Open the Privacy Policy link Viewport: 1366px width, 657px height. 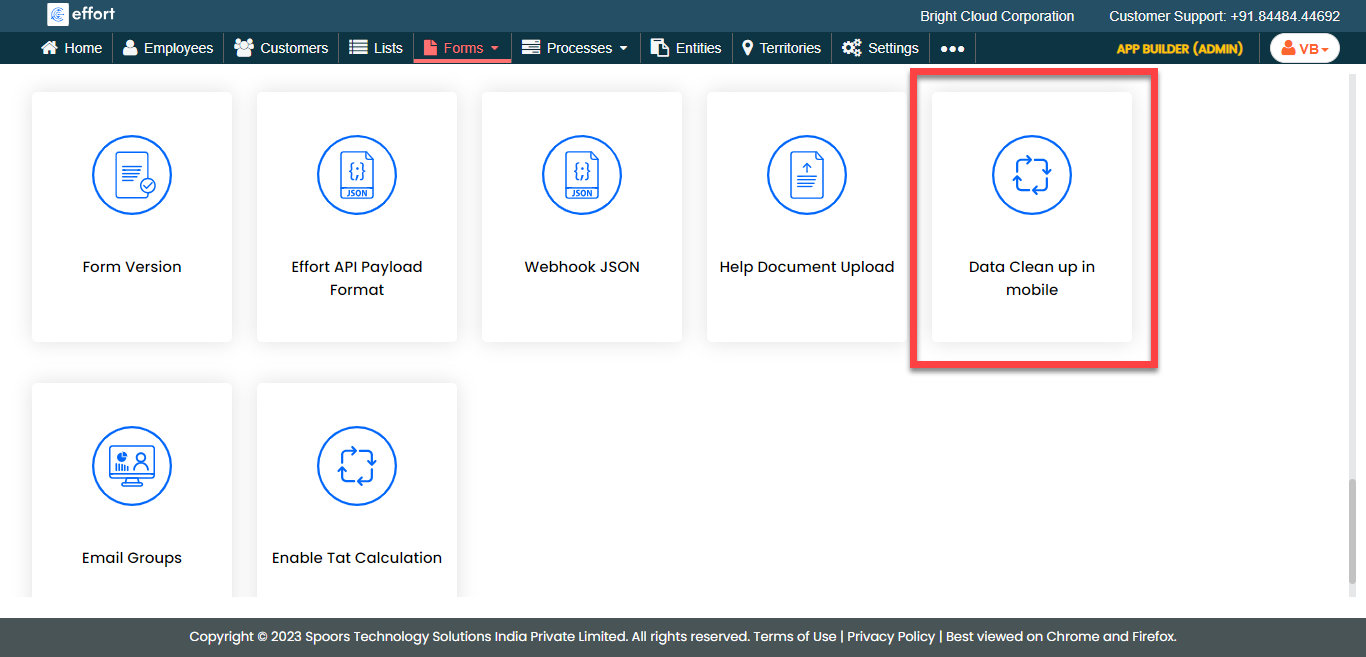tap(891, 636)
